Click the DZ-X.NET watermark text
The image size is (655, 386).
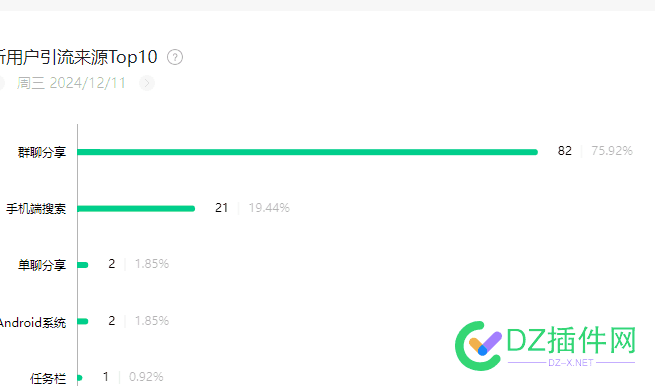(571, 363)
